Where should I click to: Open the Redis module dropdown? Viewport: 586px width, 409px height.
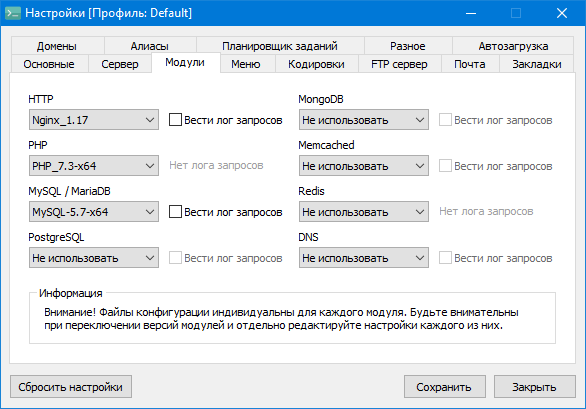pos(364,212)
